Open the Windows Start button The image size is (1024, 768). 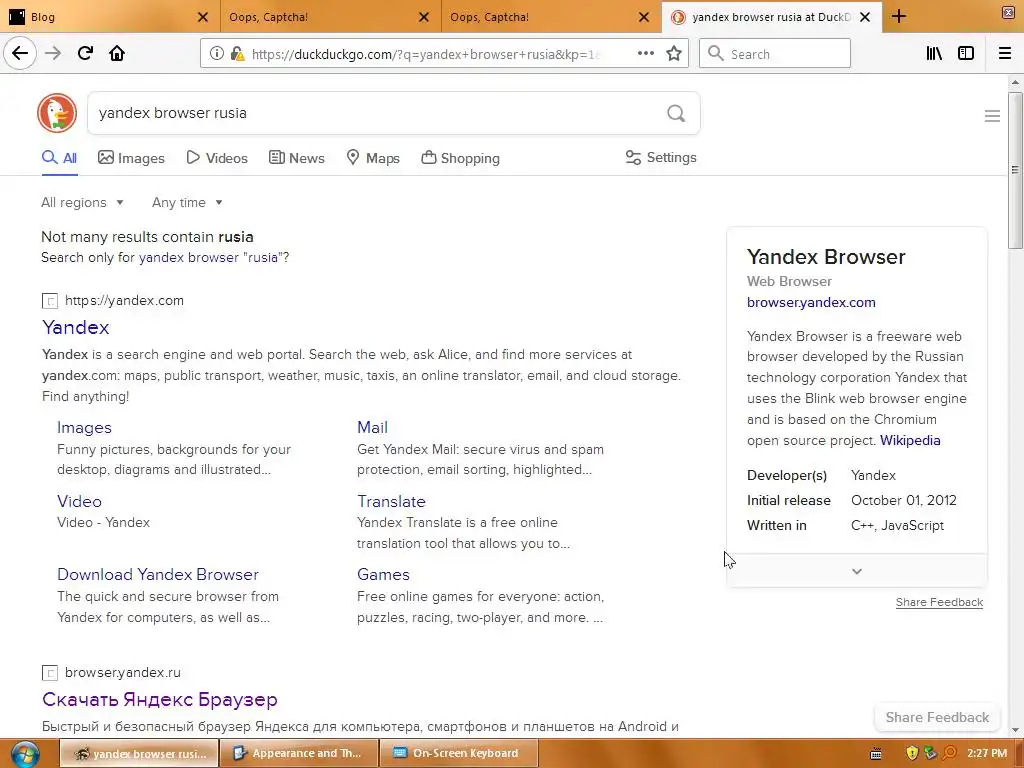coord(25,754)
